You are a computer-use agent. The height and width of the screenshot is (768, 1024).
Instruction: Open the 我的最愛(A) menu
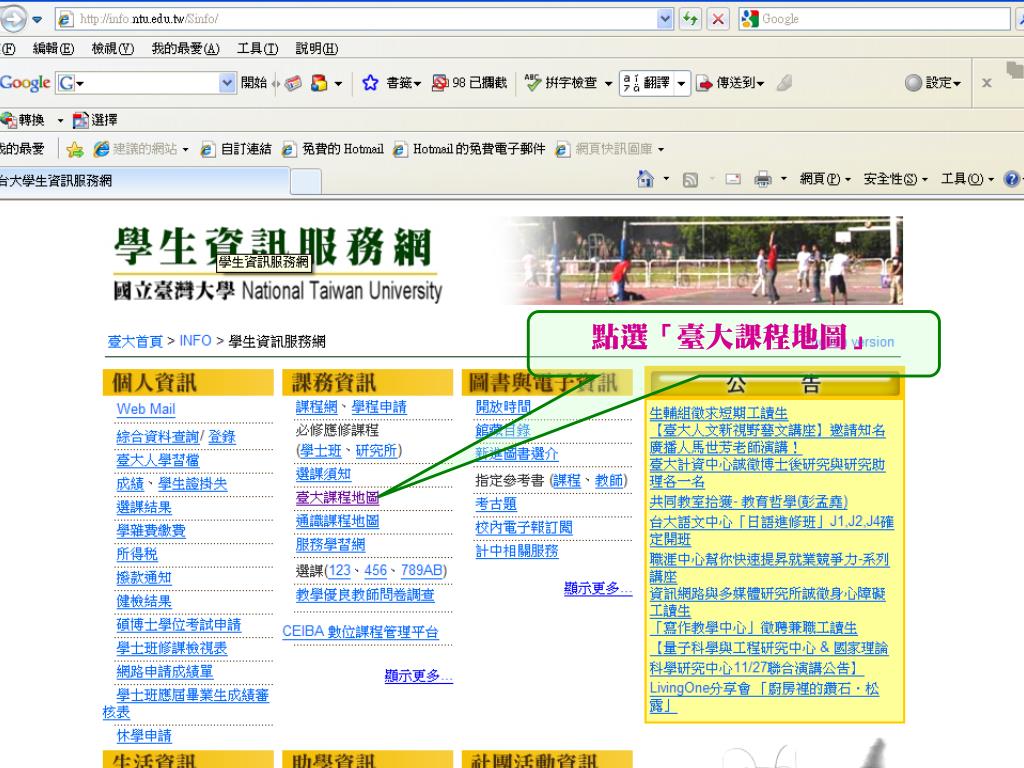[x=185, y=48]
